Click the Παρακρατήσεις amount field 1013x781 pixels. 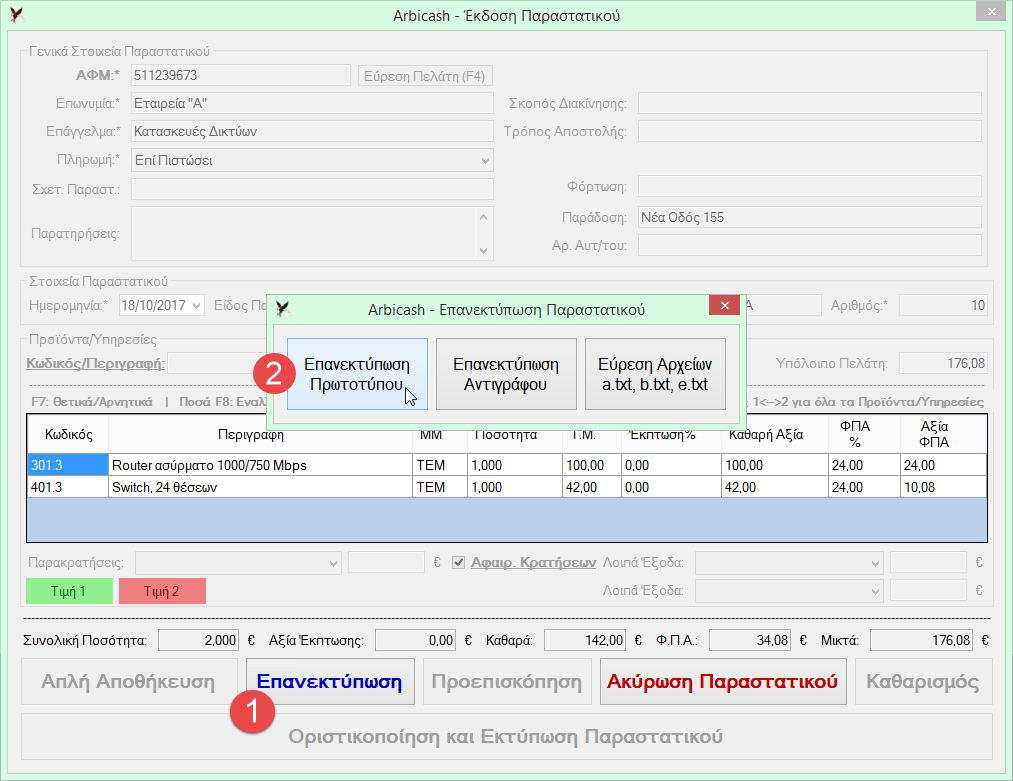pyautogui.click(x=386, y=563)
